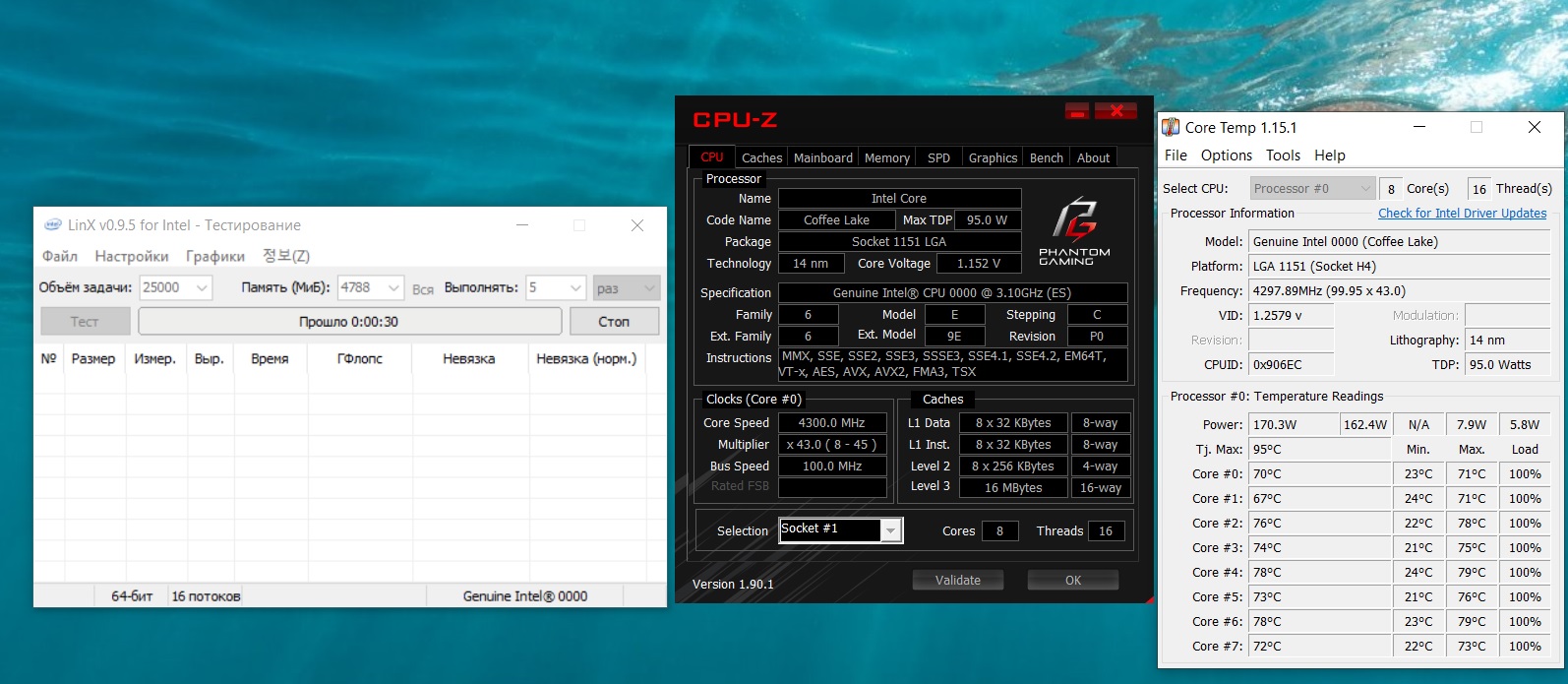Open Check for Intel Driver Updates link

[x=1462, y=214]
